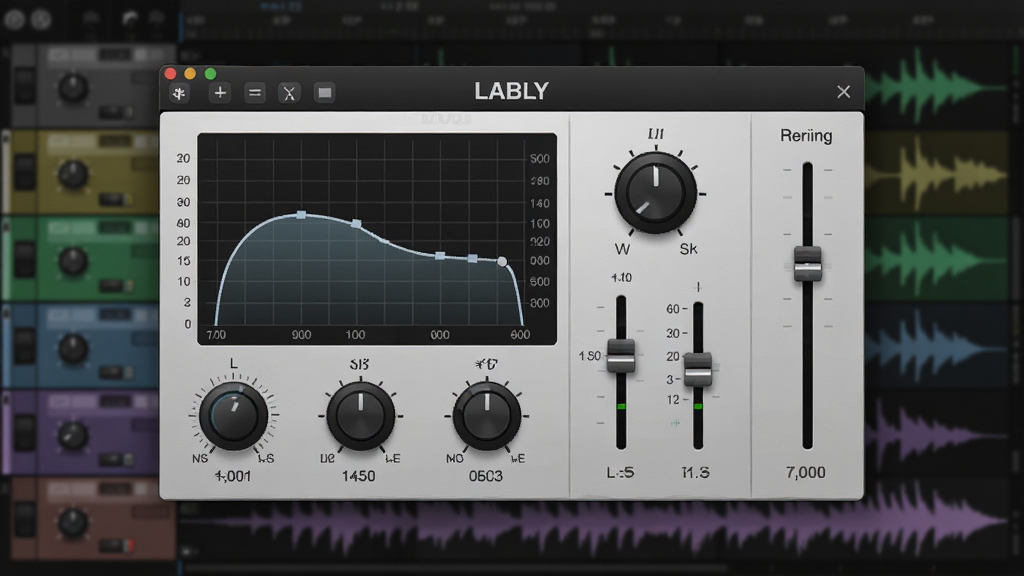Click the Reriing label

(807, 136)
